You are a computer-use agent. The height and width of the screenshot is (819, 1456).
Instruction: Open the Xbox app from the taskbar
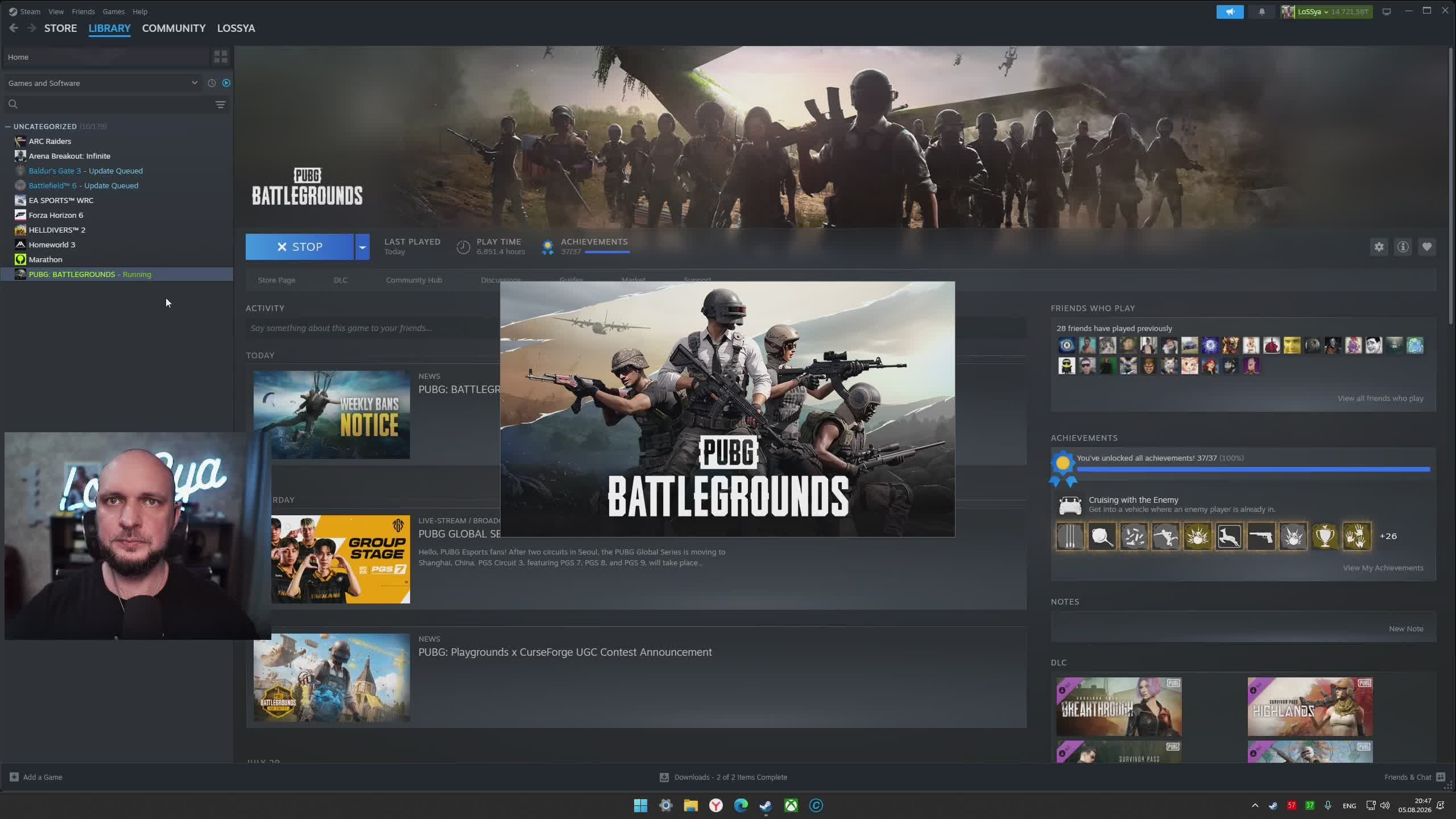(x=791, y=805)
